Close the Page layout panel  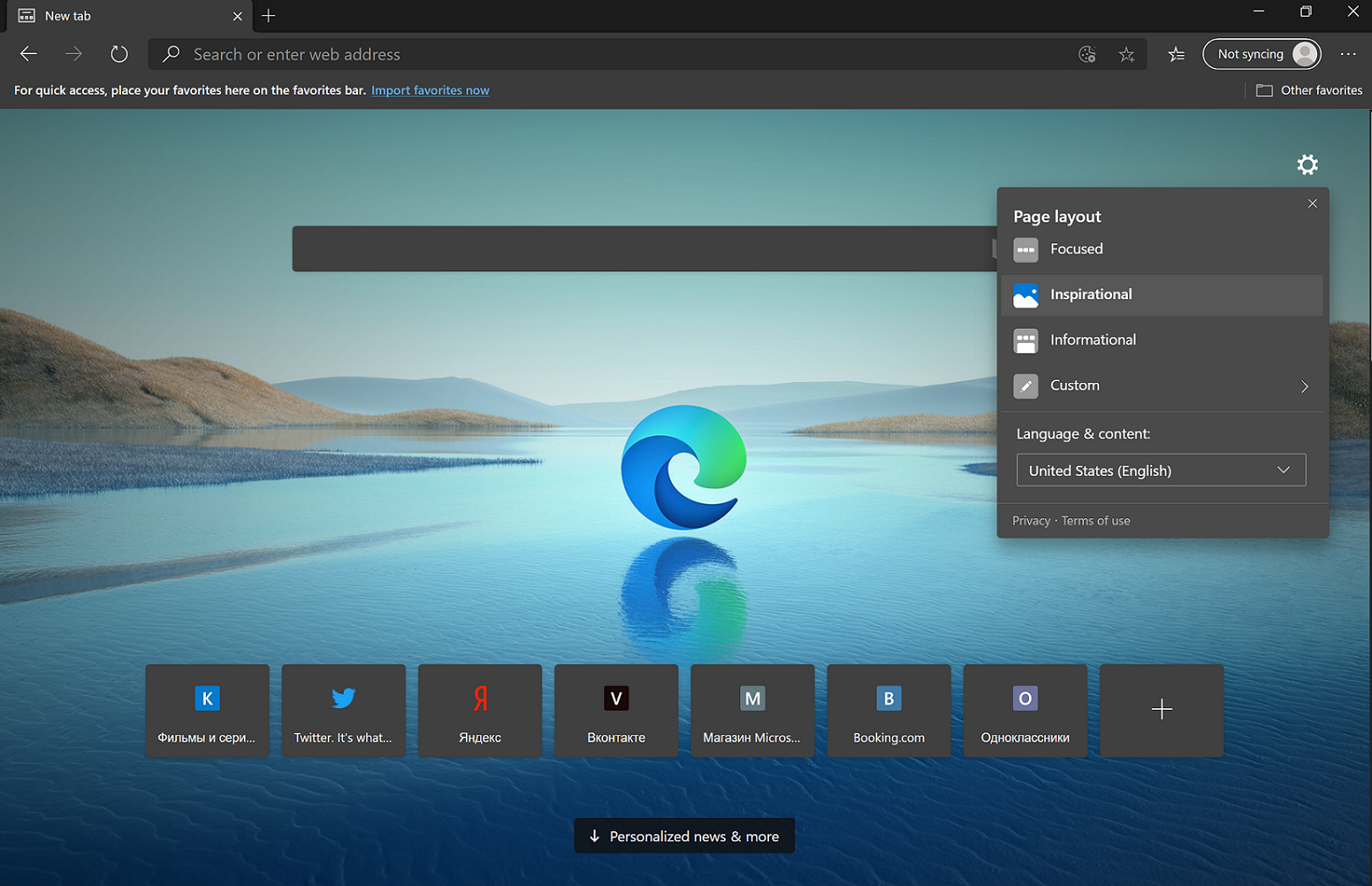tap(1312, 203)
